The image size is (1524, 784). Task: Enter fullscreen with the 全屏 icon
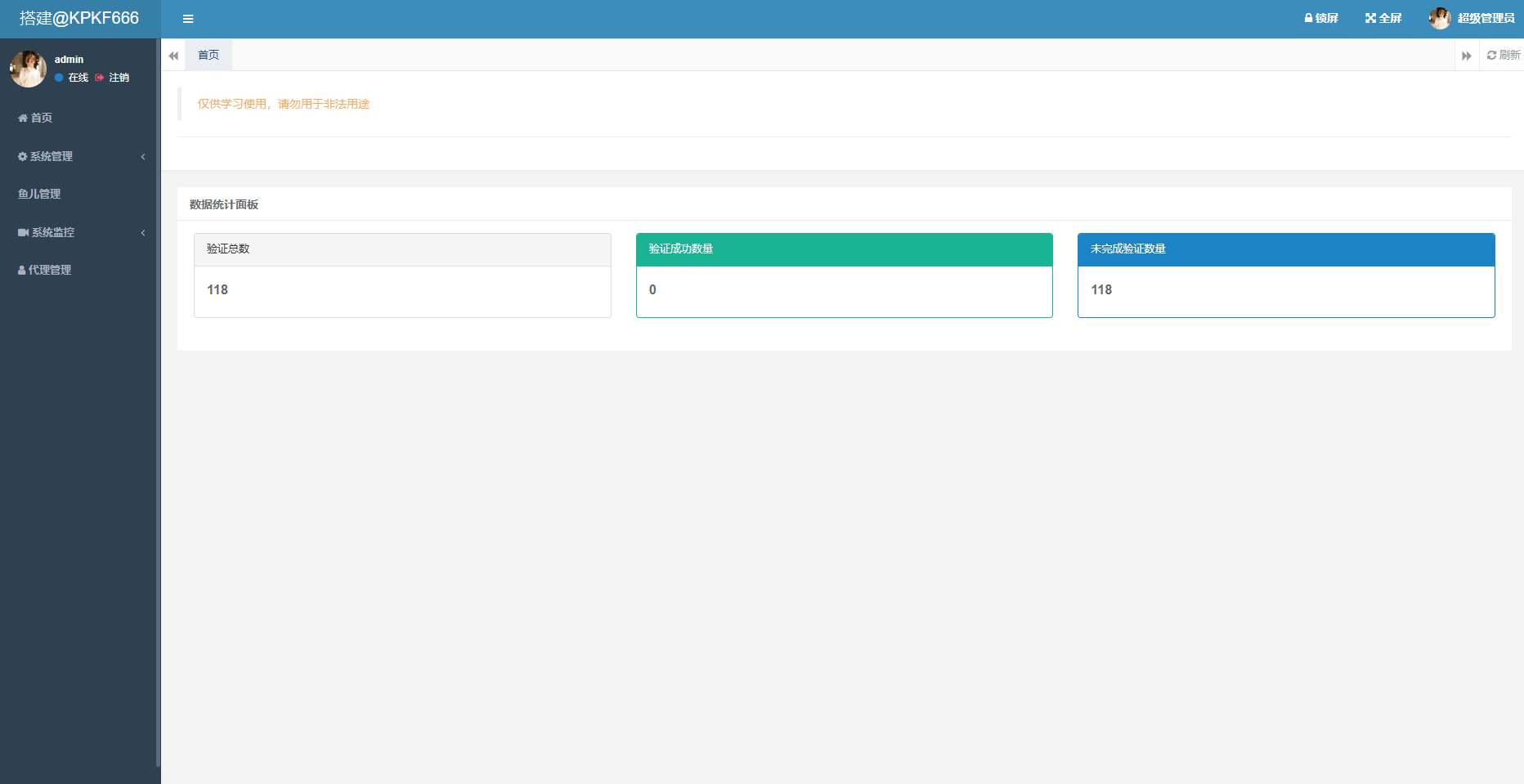1383,18
